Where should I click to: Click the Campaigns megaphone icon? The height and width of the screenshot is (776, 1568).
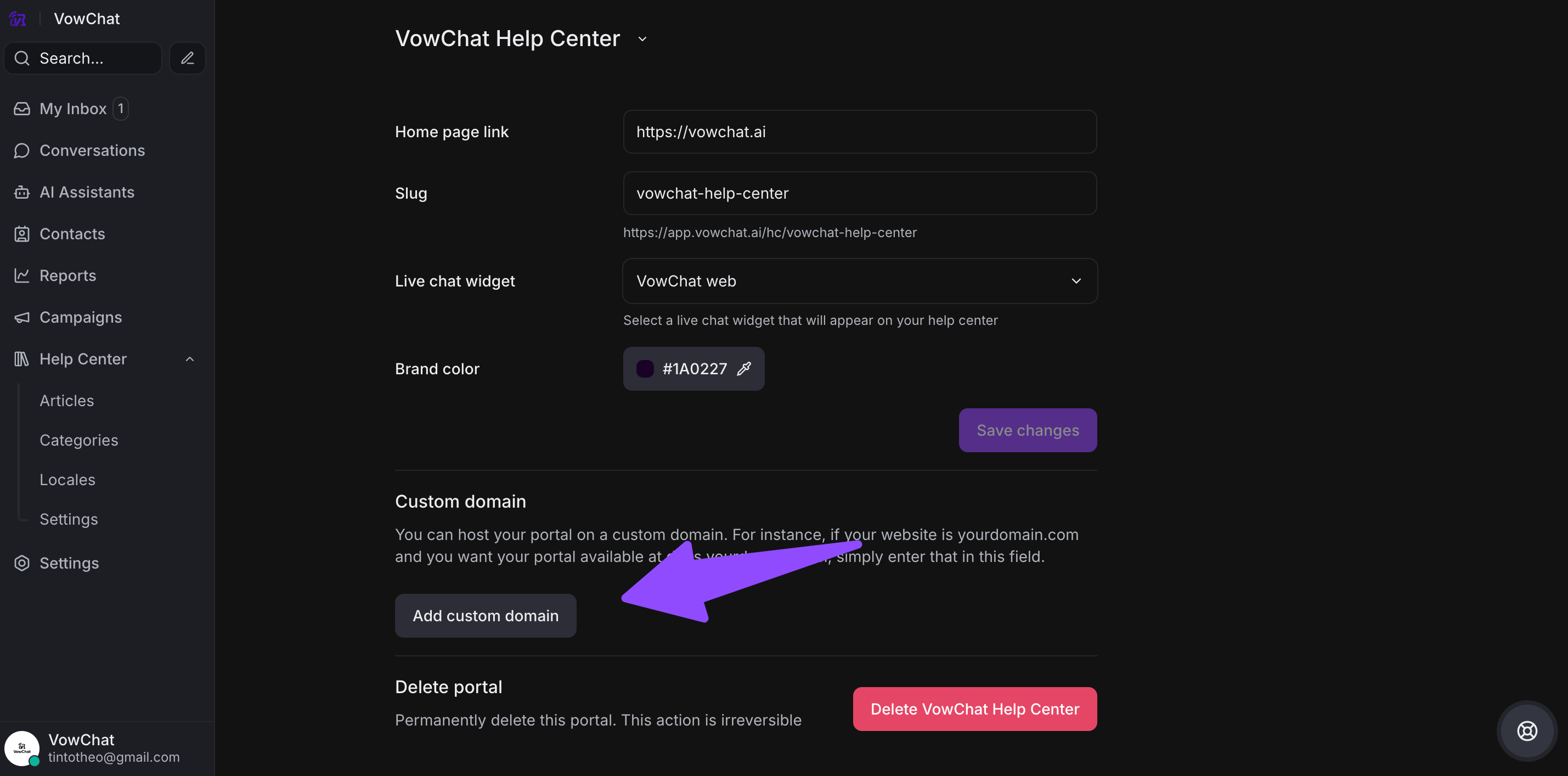[22, 317]
